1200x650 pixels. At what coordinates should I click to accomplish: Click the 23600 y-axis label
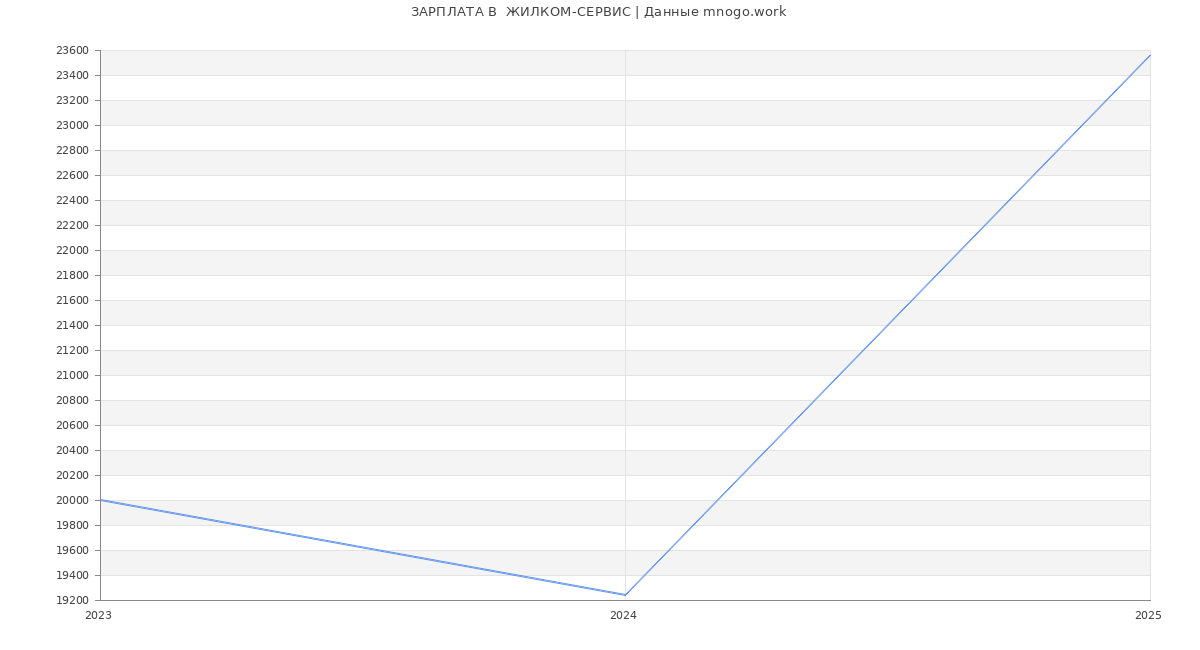point(72,50)
